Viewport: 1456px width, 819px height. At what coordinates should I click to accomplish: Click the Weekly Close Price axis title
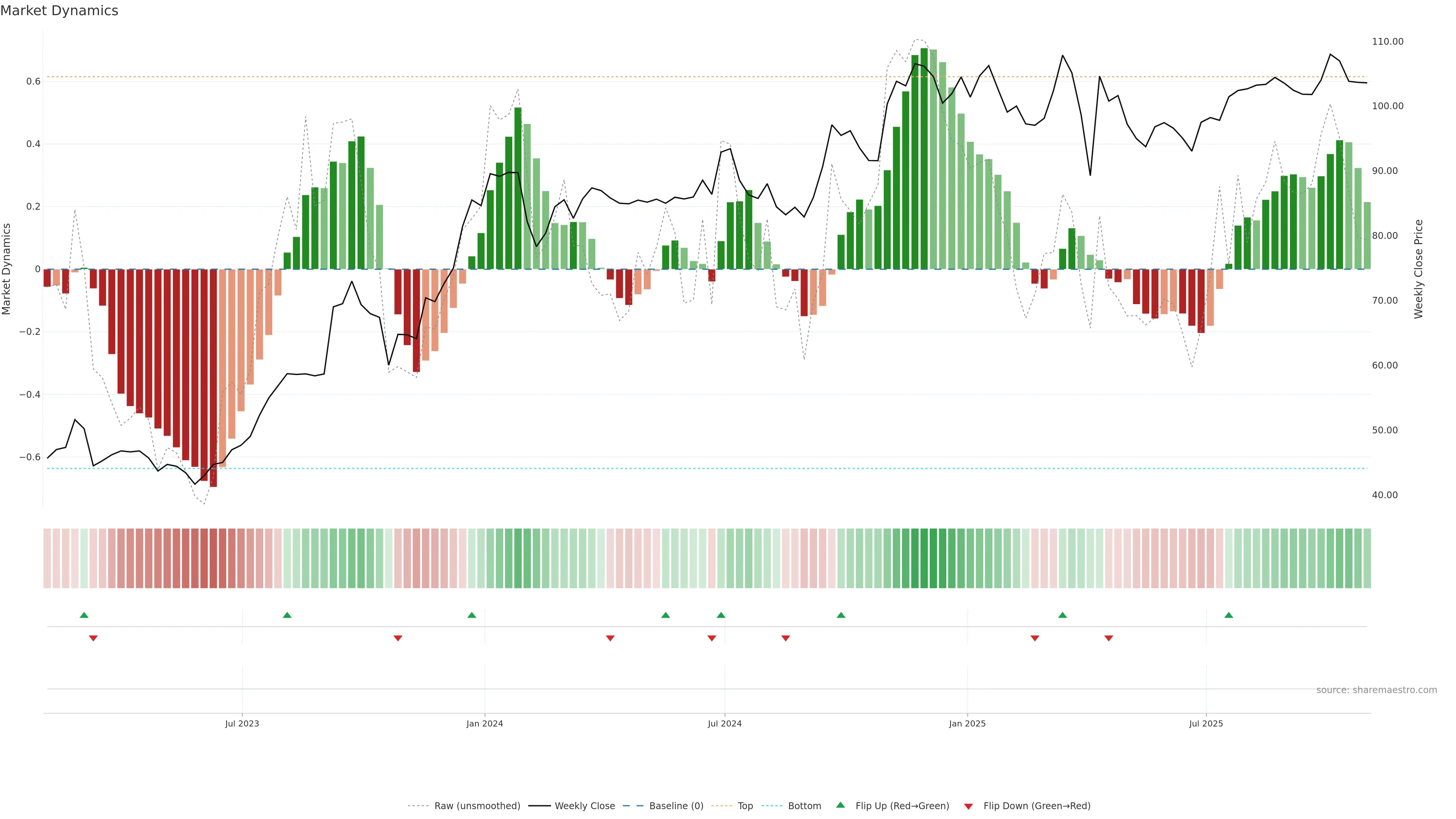tap(1418, 269)
